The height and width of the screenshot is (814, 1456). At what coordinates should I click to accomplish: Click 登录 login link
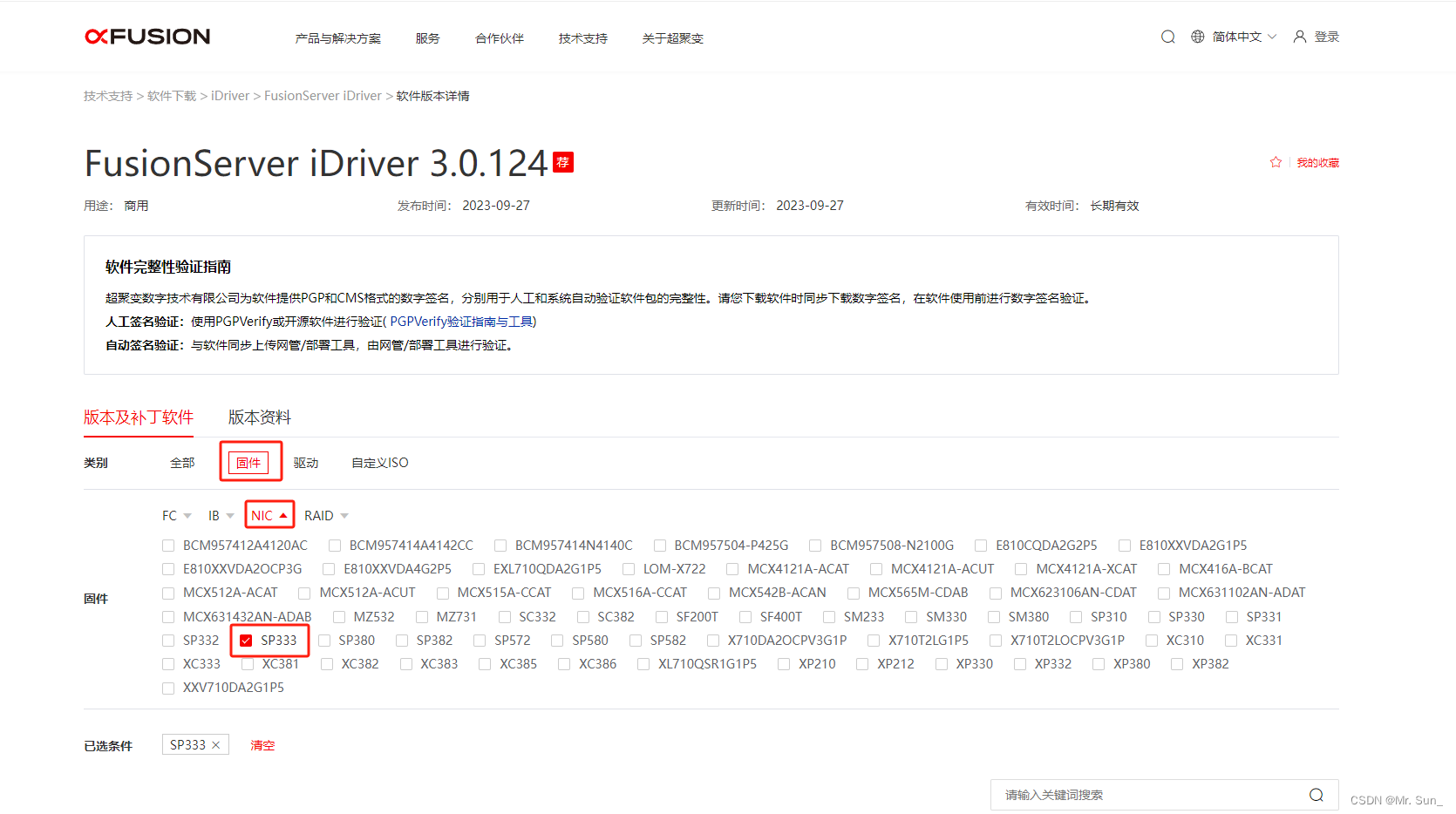[x=1327, y=37]
